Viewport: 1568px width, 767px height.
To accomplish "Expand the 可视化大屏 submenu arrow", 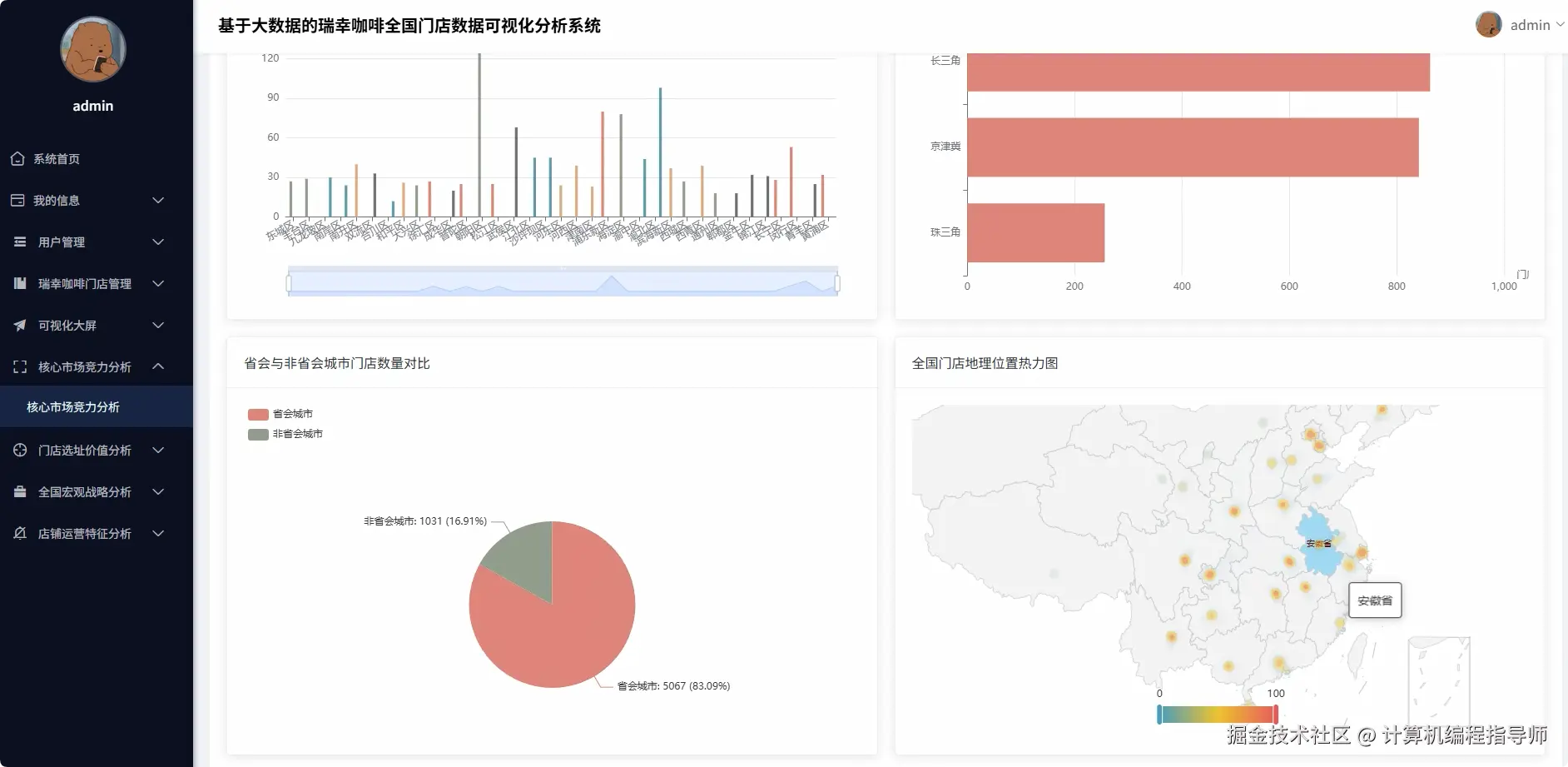I will pos(158,325).
